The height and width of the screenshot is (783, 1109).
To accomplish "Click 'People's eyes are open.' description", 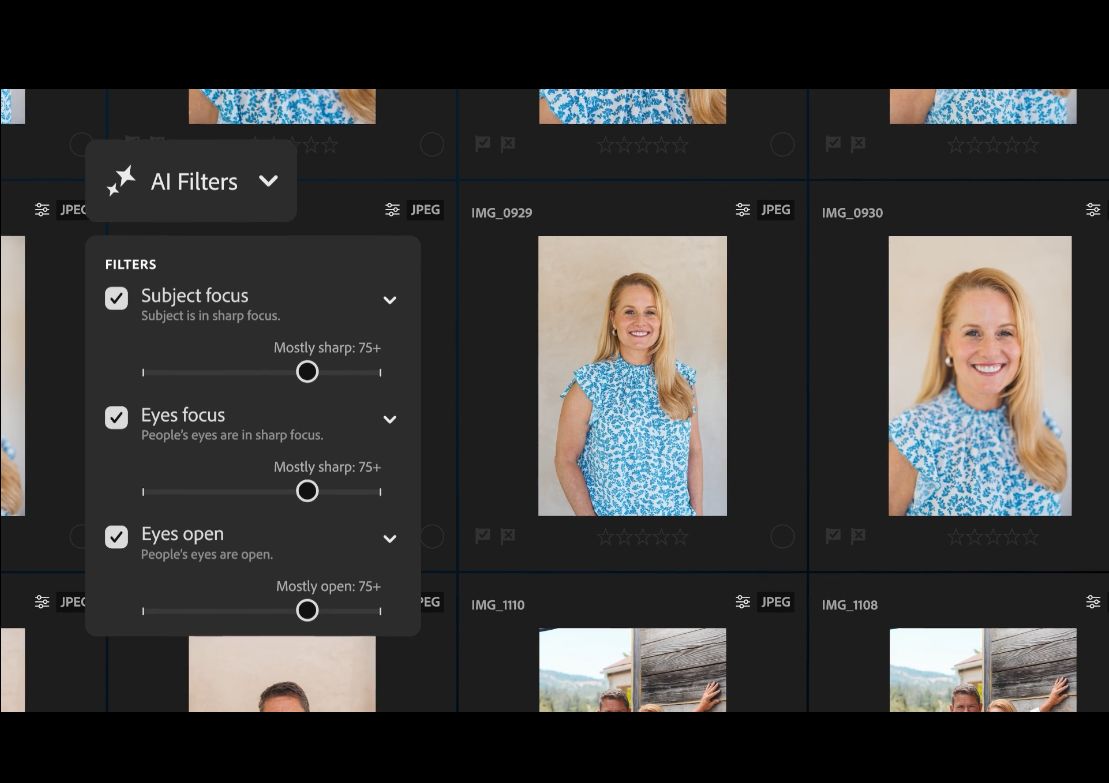I will coord(207,555).
